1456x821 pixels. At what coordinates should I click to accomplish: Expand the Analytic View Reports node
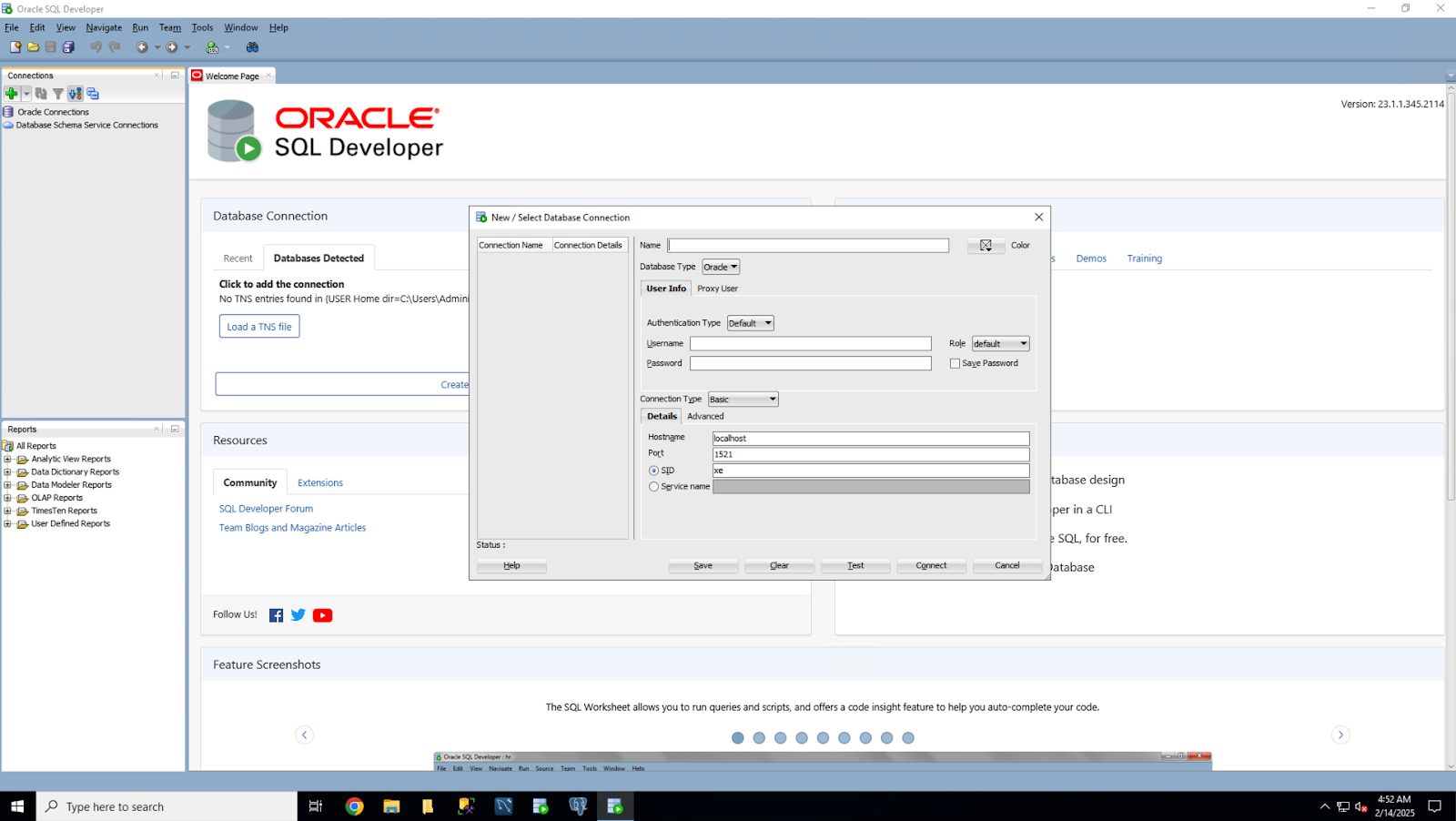[x=7, y=460]
